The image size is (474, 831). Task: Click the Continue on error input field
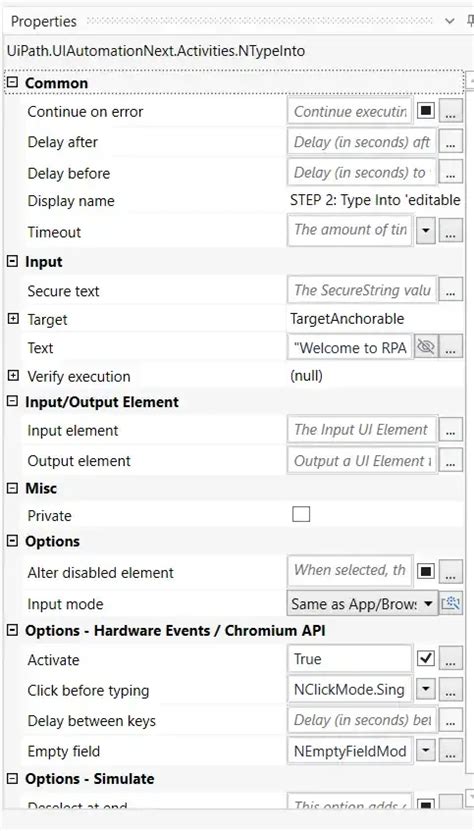(x=350, y=111)
